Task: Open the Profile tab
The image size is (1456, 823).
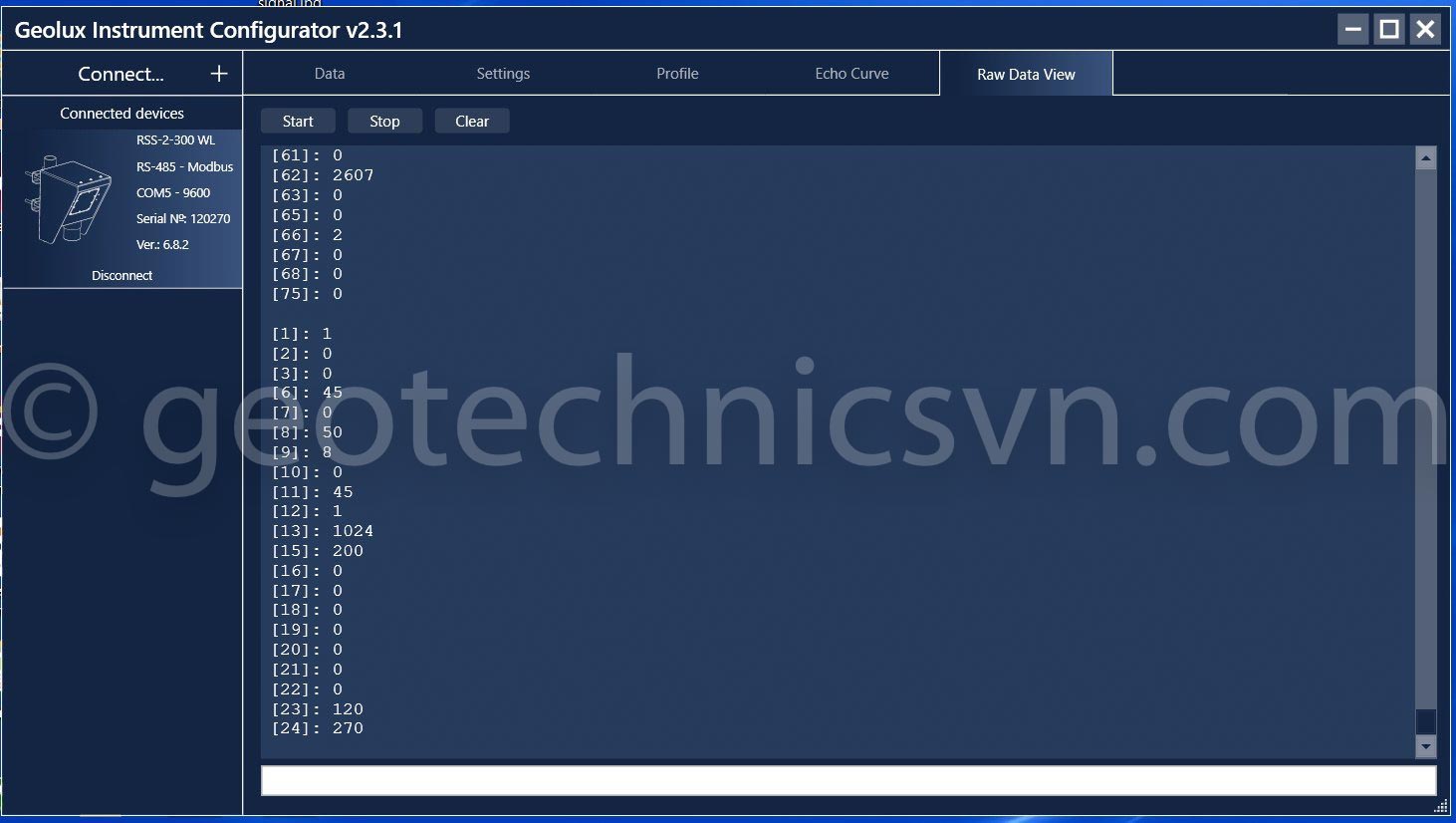Action: tap(677, 74)
